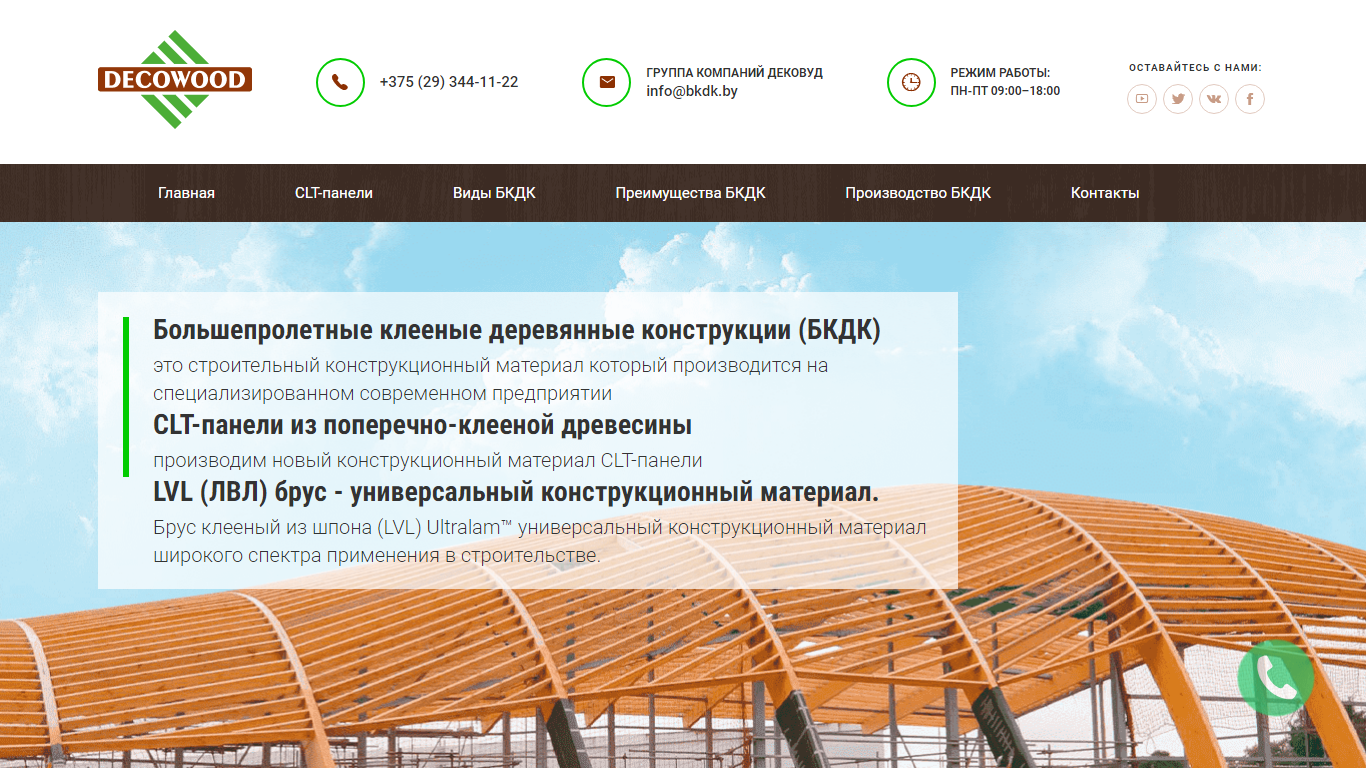1366x768 pixels.
Task: Click the envelope email icon
Action: [607, 82]
